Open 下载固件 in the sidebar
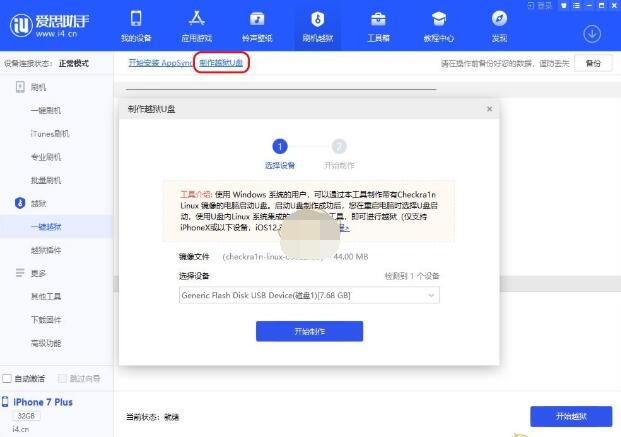The image size is (621, 437). pos(46,320)
